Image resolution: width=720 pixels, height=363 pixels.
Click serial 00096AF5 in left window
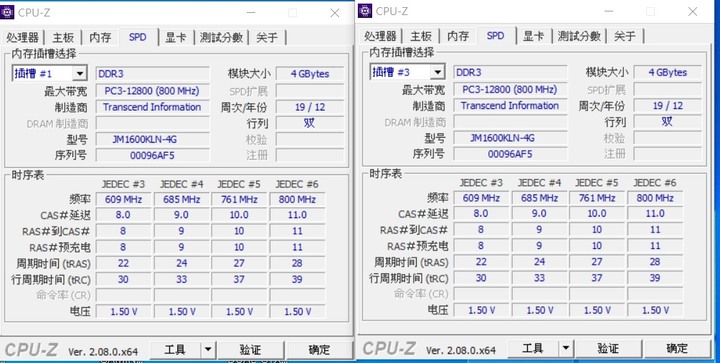(152, 155)
